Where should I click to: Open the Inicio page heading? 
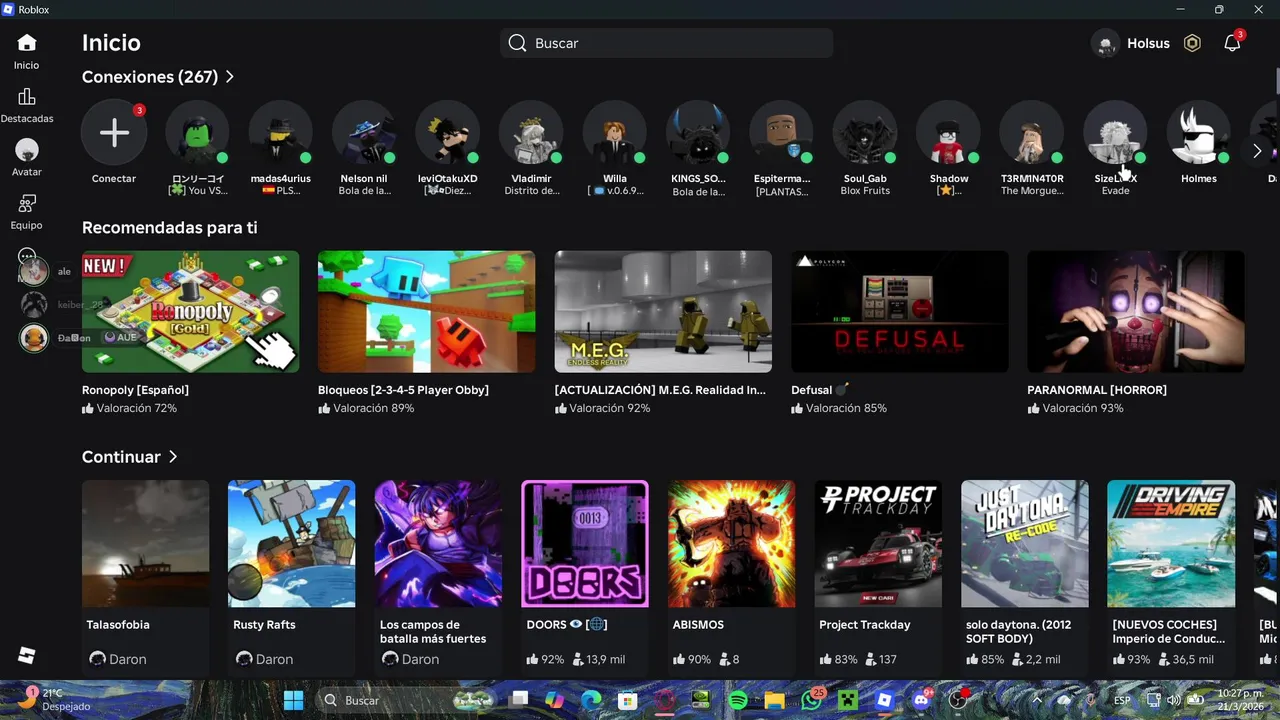point(111,43)
